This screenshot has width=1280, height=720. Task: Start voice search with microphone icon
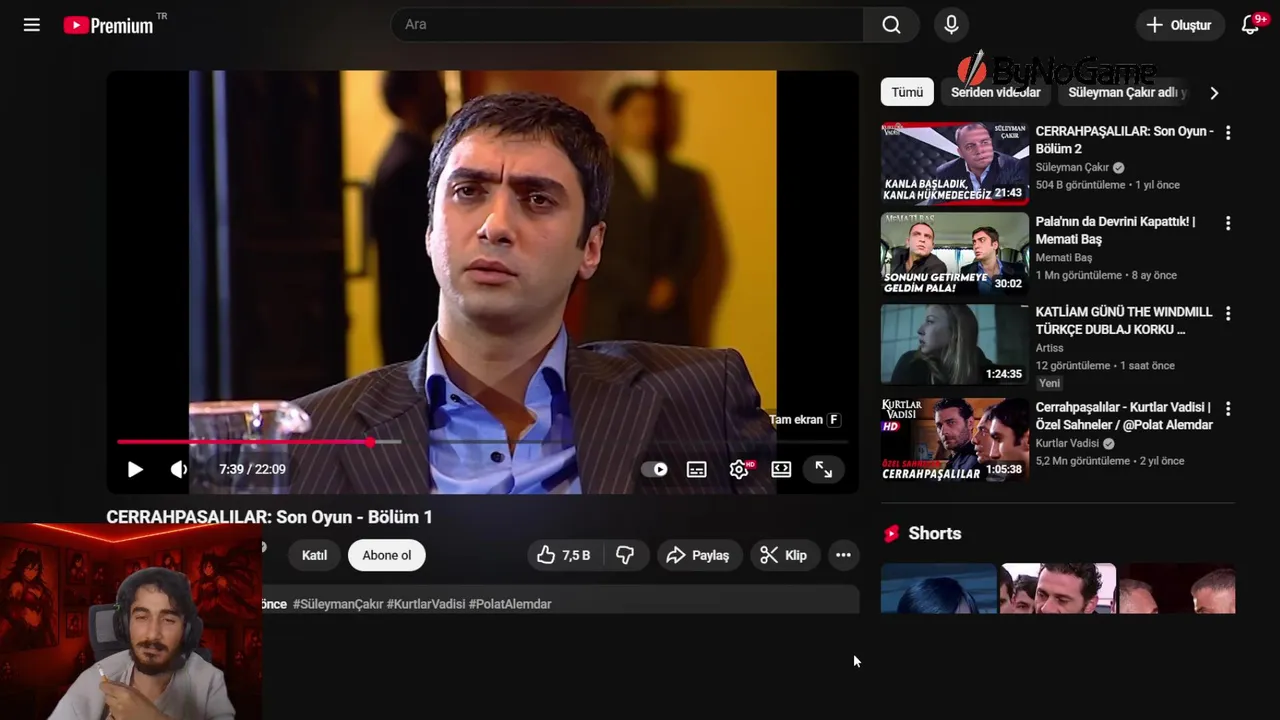click(x=951, y=25)
